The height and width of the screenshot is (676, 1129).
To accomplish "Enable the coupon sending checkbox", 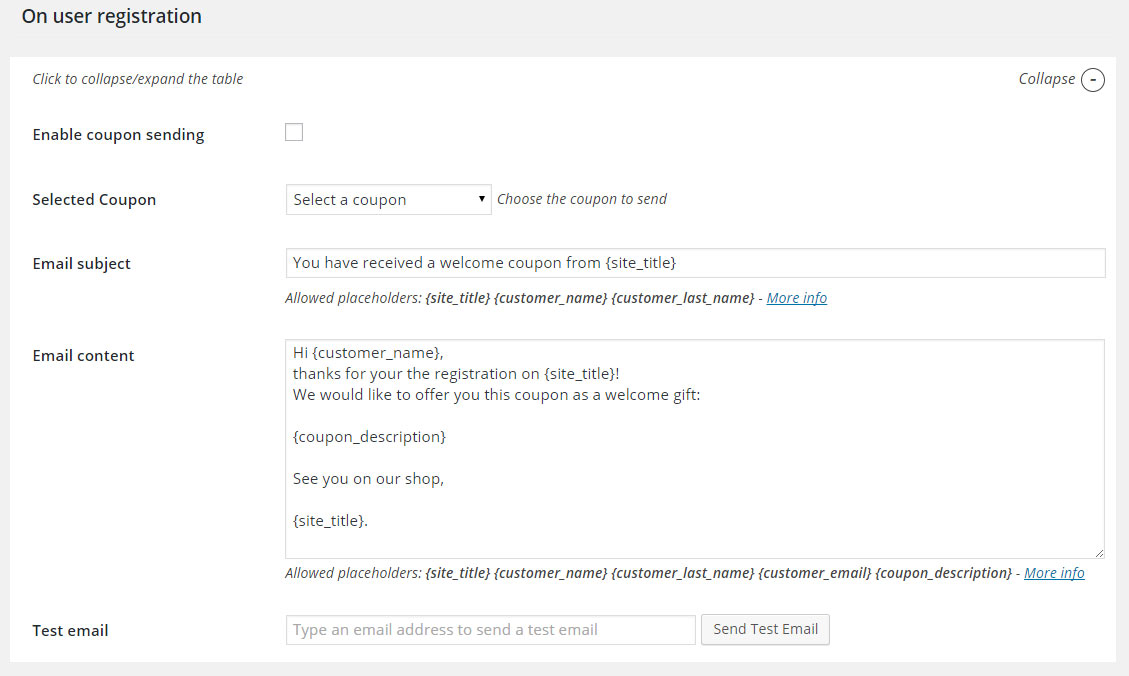I will point(294,132).
